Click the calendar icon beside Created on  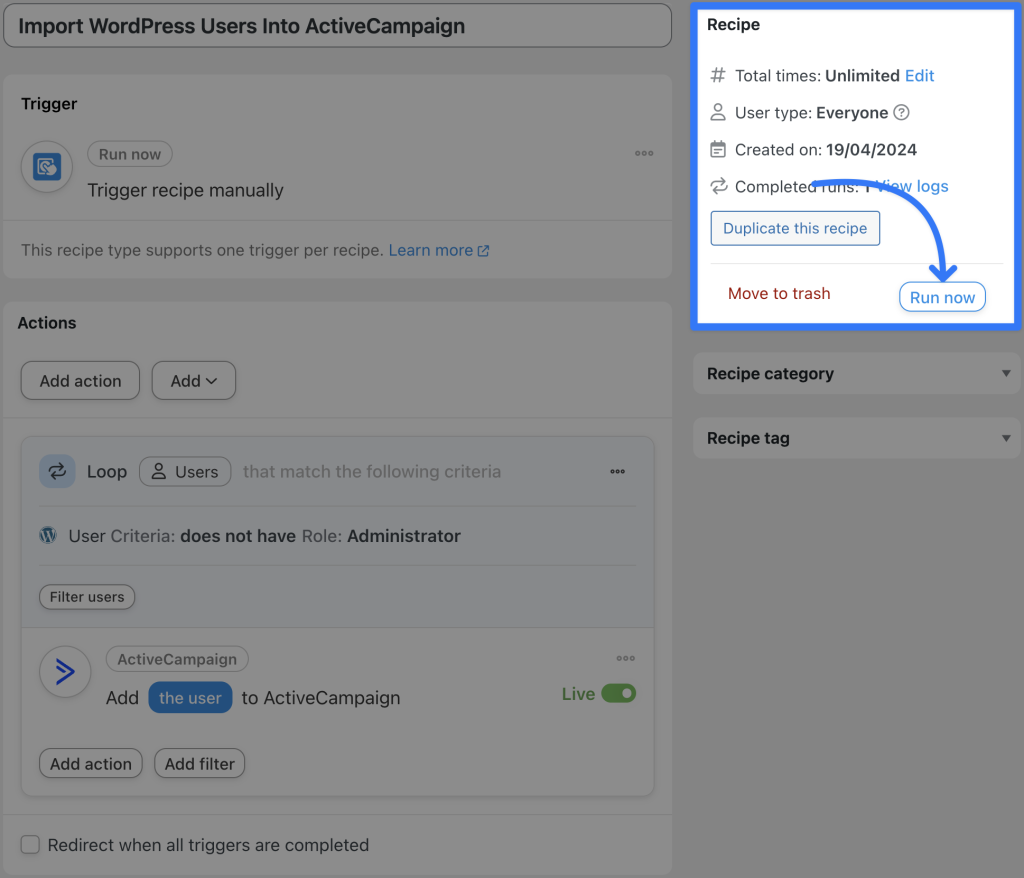716,149
